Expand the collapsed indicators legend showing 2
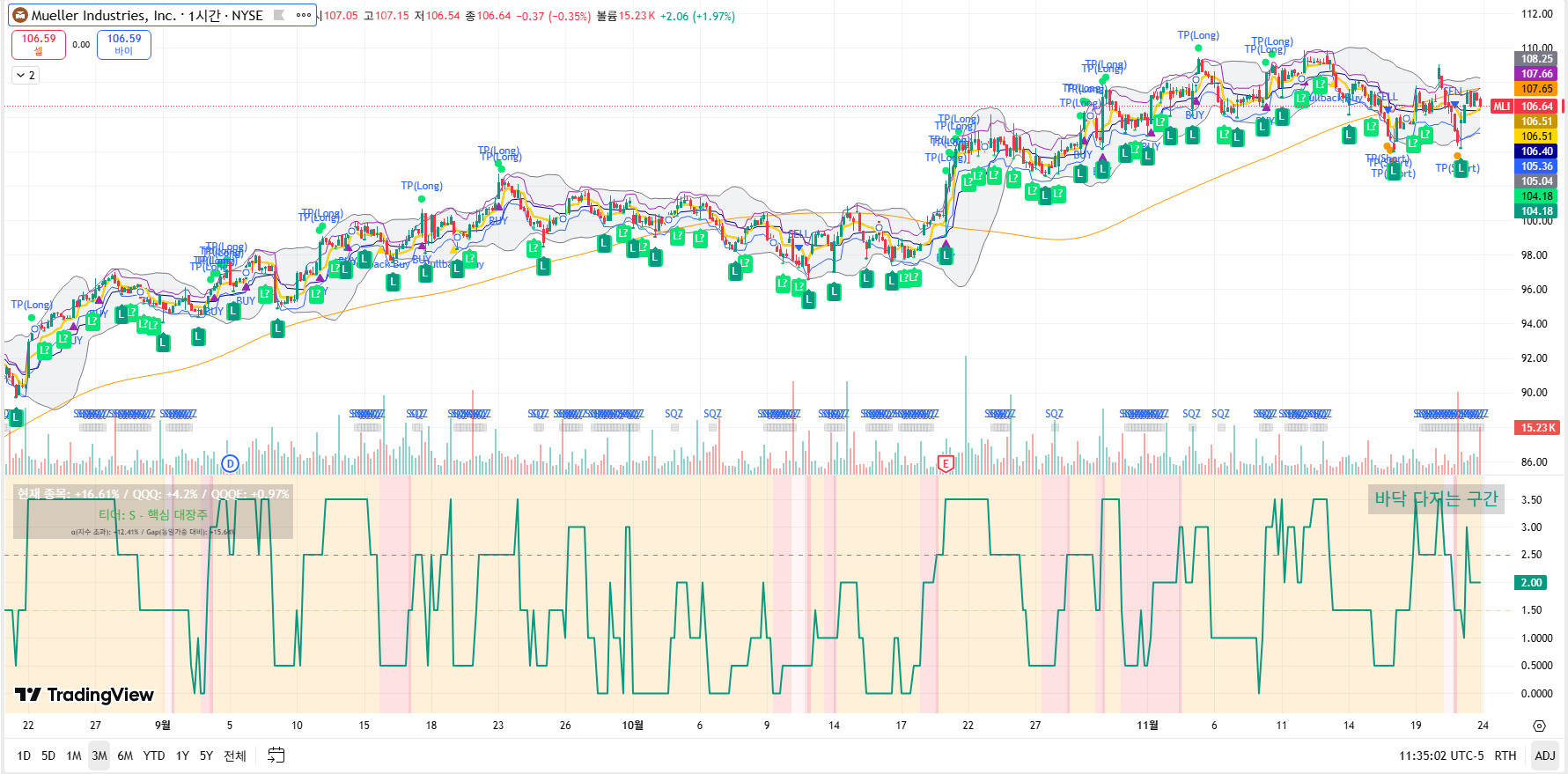The width and height of the screenshot is (1568, 774). [x=25, y=76]
